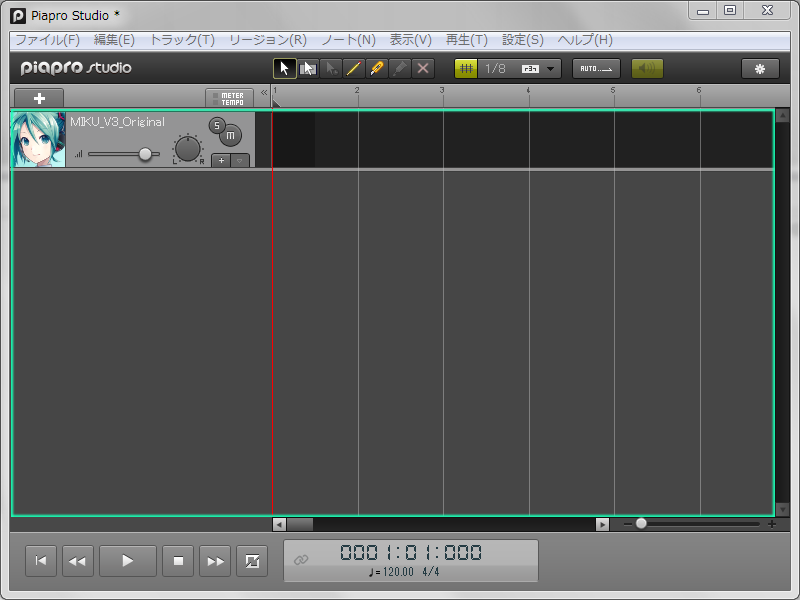This screenshot has width=800, height=600.
Task: Select the range selection tool
Action: click(x=308, y=68)
